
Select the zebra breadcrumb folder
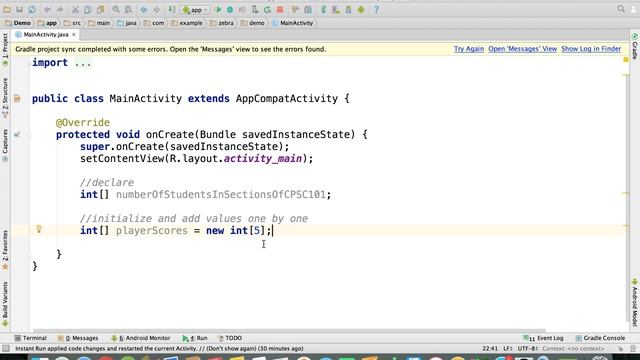pyautogui.click(x=222, y=23)
